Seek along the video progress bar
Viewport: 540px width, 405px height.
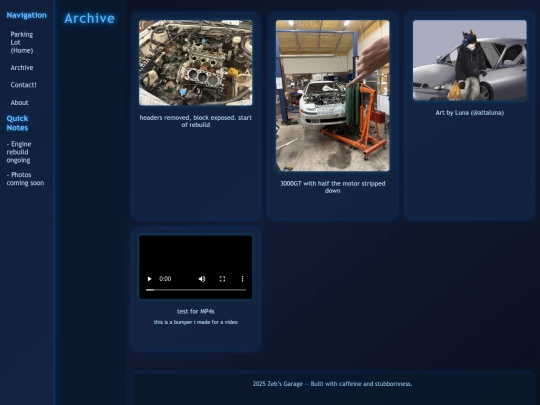pyautogui.click(x=196, y=290)
